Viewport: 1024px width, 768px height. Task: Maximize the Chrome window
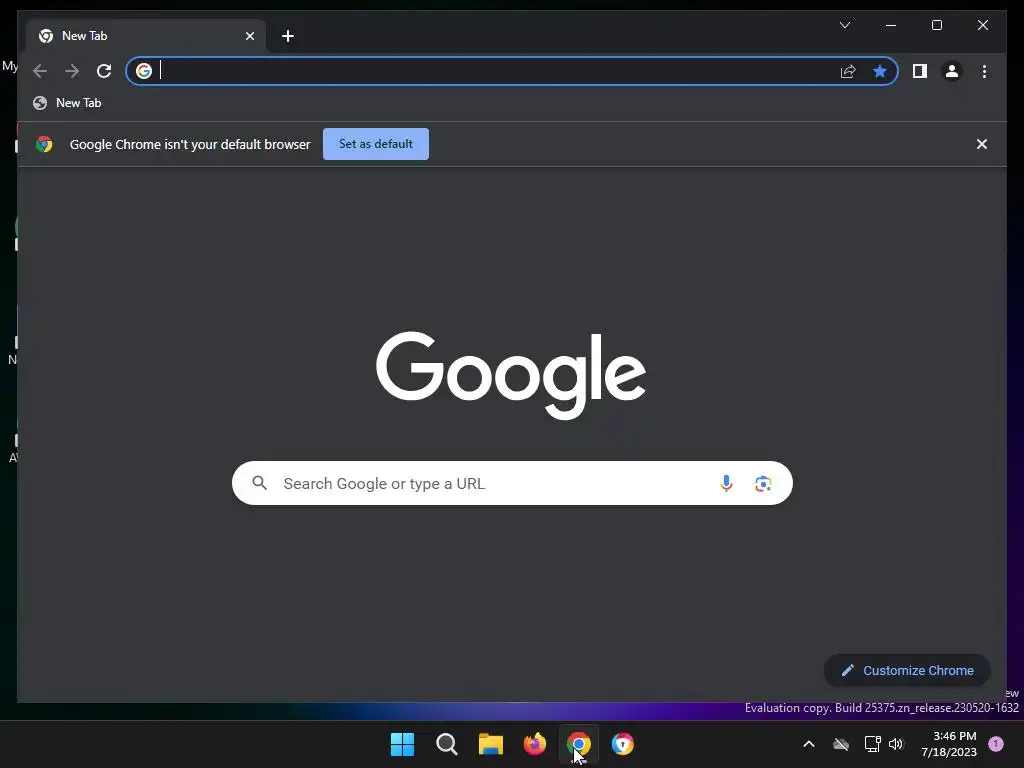pos(936,25)
